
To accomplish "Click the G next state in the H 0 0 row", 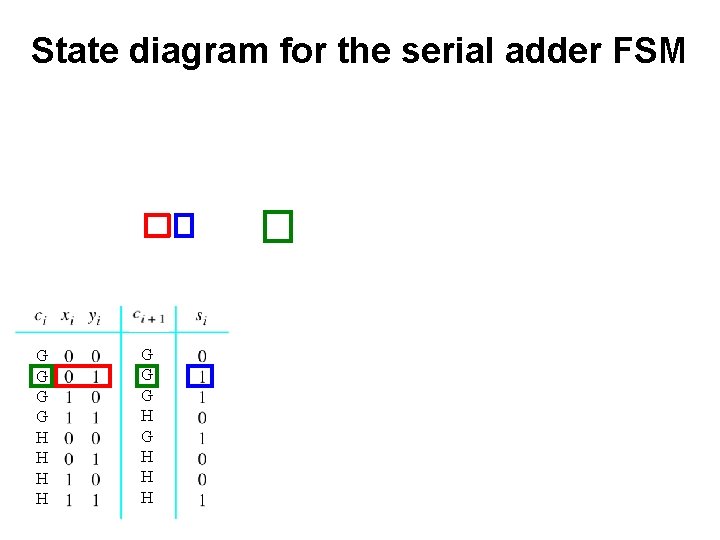I will (x=147, y=436).
